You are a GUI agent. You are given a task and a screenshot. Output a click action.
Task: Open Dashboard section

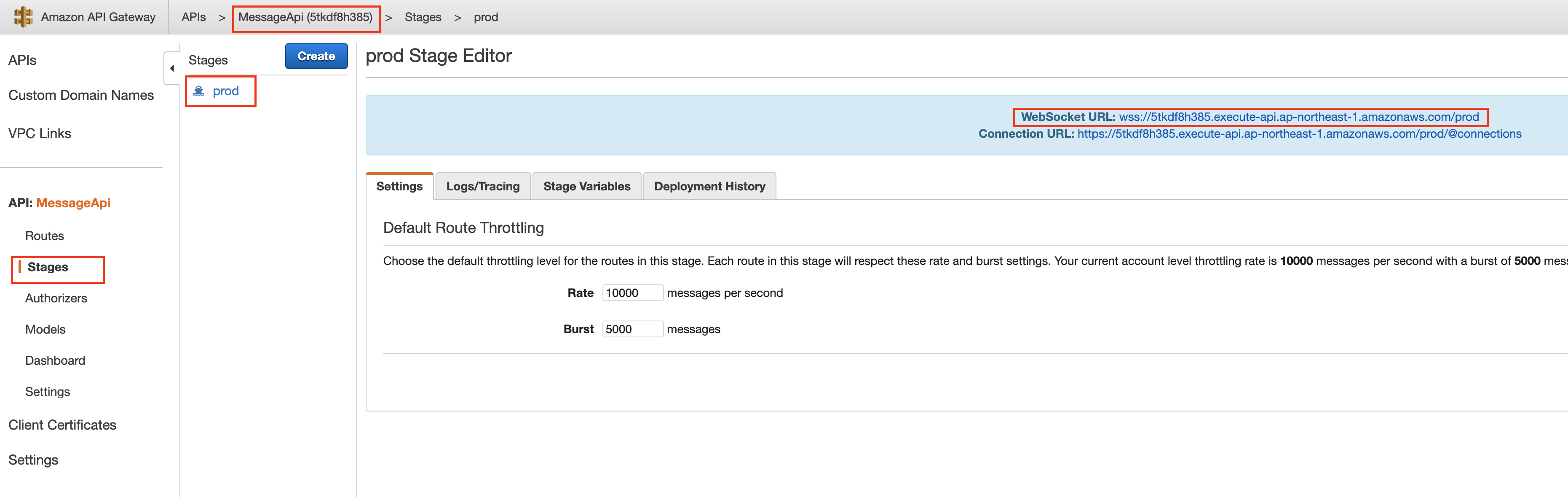tap(55, 361)
